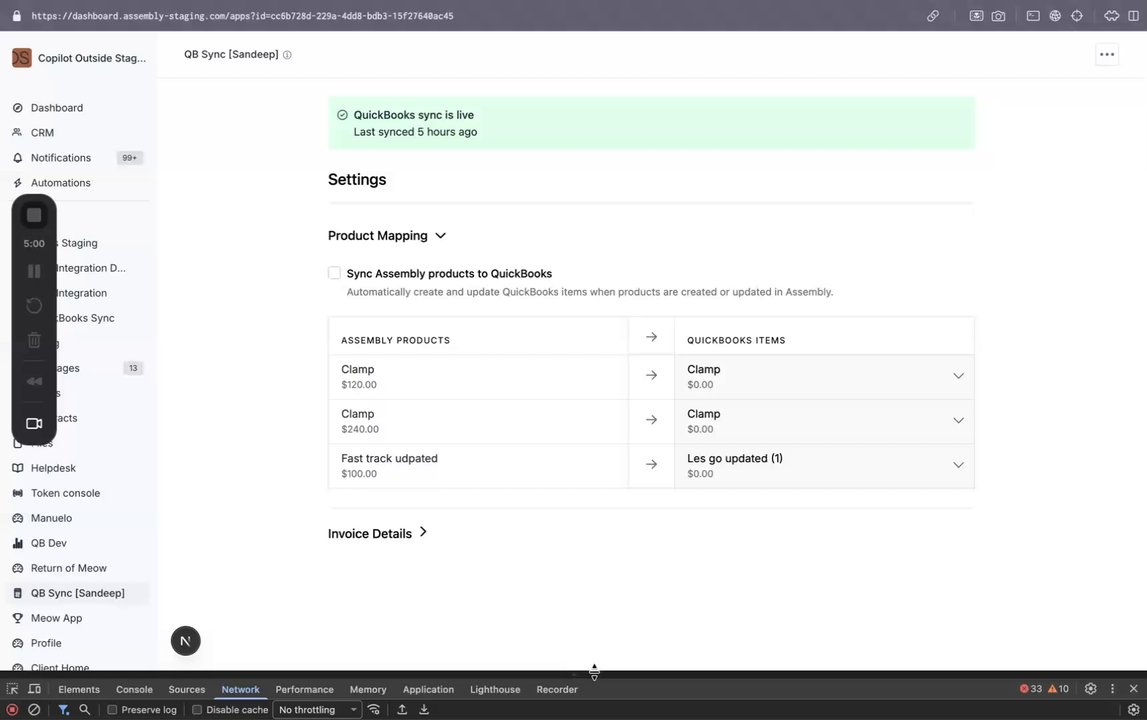Go to Helpdesk in the sidebar
1147x720 pixels.
[x=53, y=468]
